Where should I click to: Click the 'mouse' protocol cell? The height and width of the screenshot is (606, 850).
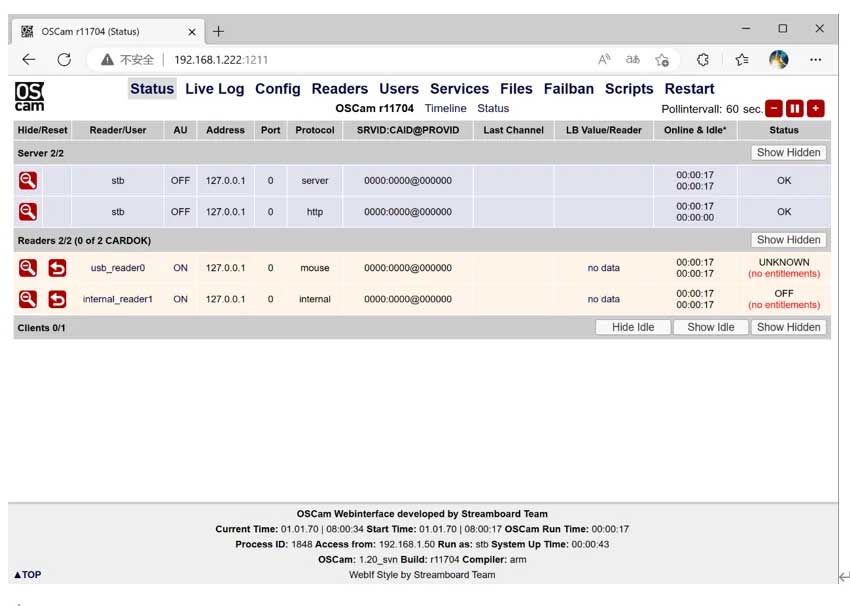click(315, 268)
